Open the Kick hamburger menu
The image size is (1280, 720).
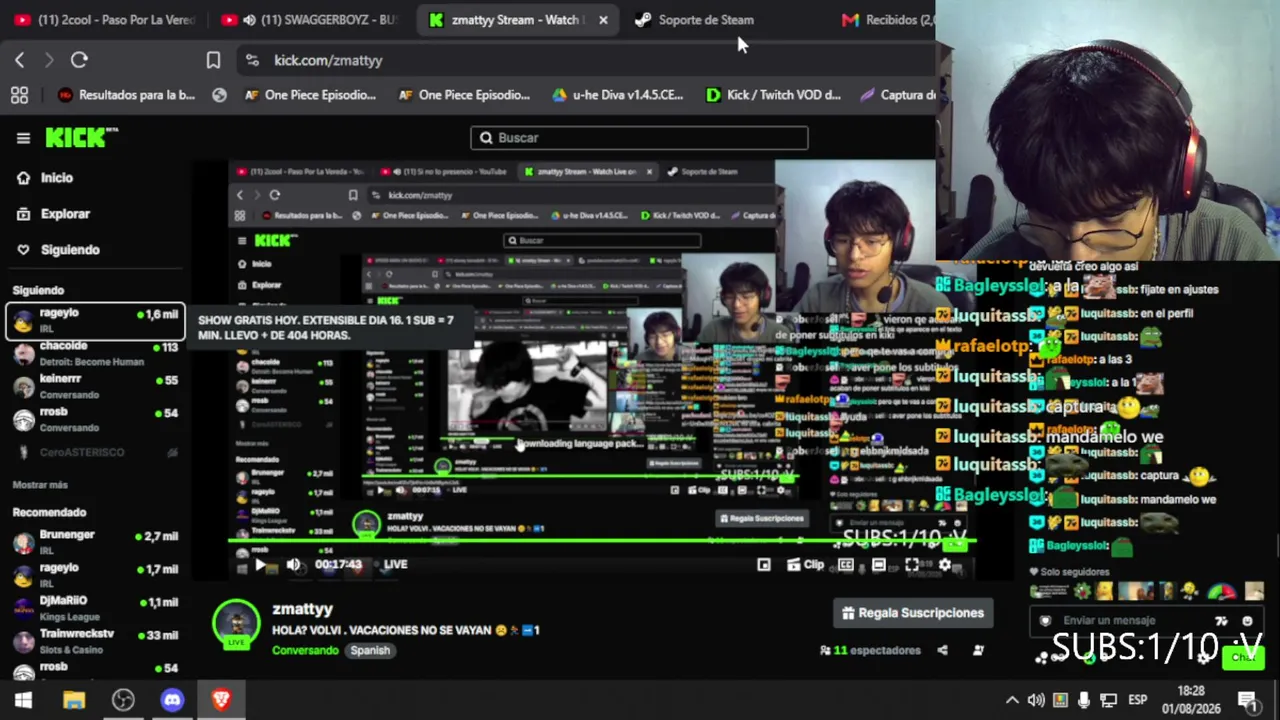click(23, 138)
